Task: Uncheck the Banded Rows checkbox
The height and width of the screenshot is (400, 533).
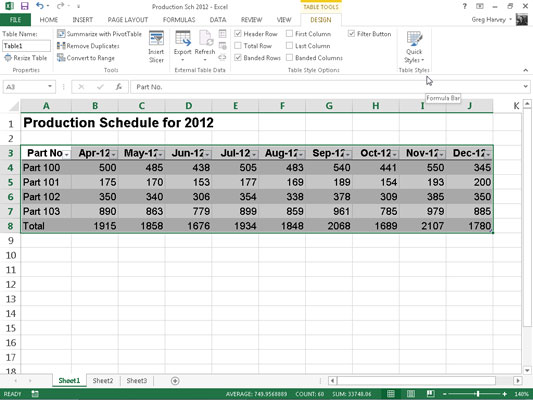Action: [x=238, y=57]
